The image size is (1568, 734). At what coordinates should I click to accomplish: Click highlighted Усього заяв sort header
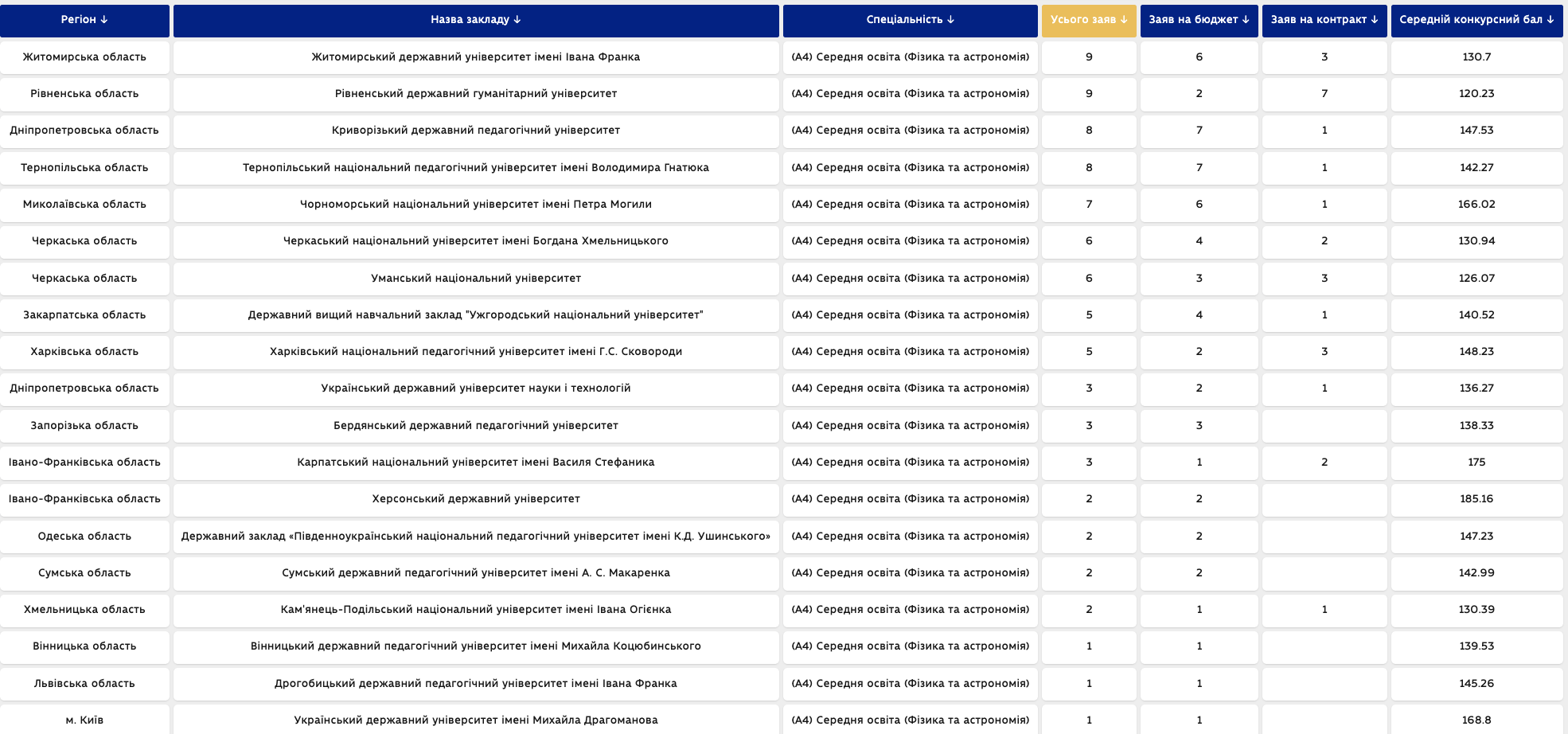1089,20
